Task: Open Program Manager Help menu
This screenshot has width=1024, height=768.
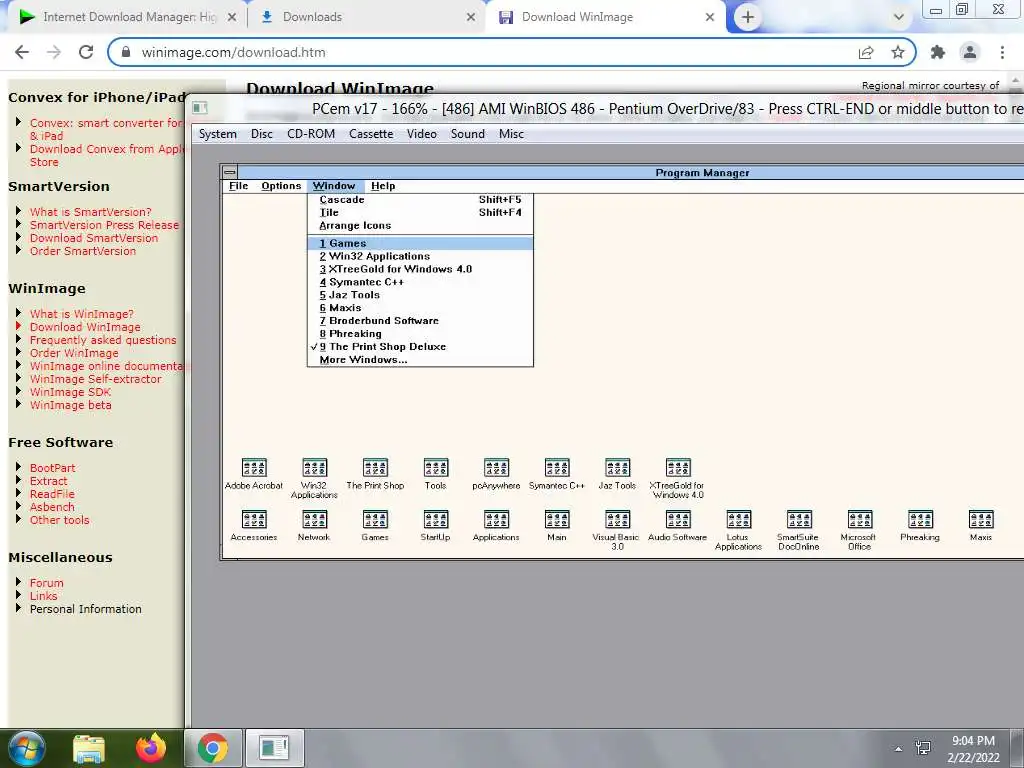Action: (383, 186)
